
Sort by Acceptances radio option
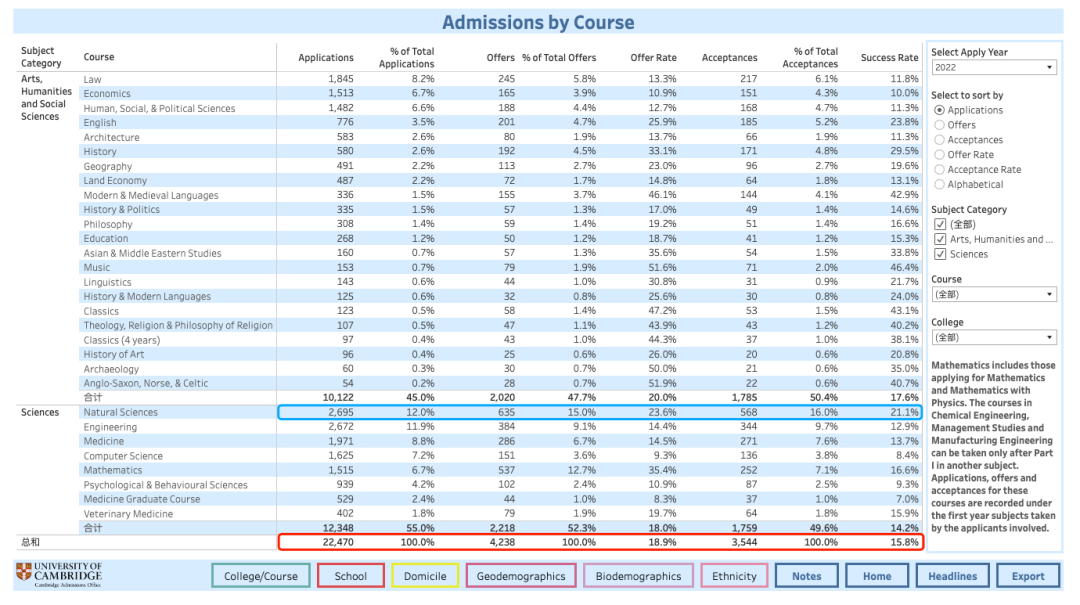pyautogui.click(x=939, y=140)
